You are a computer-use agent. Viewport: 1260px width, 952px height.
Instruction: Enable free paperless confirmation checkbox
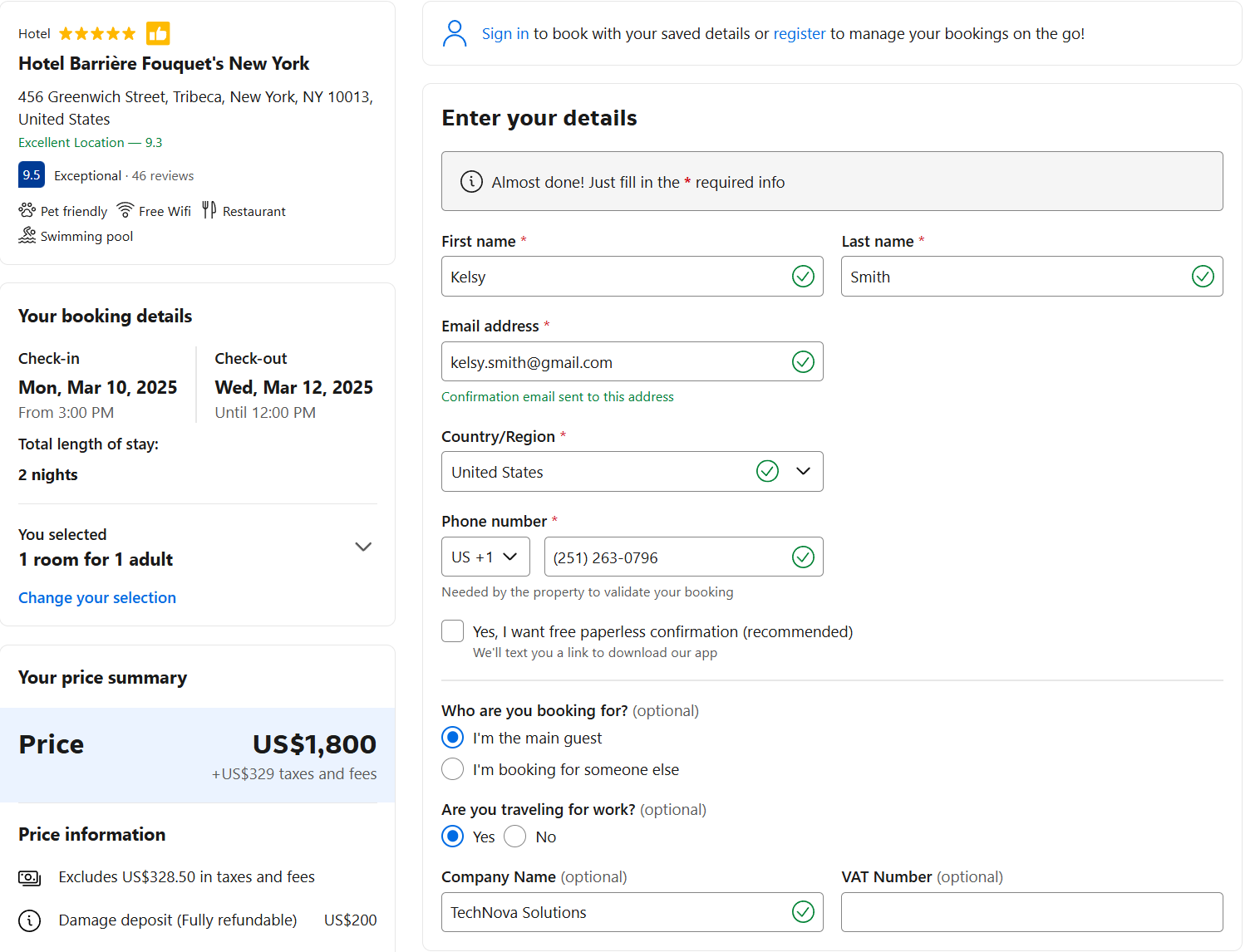[x=453, y=631]
